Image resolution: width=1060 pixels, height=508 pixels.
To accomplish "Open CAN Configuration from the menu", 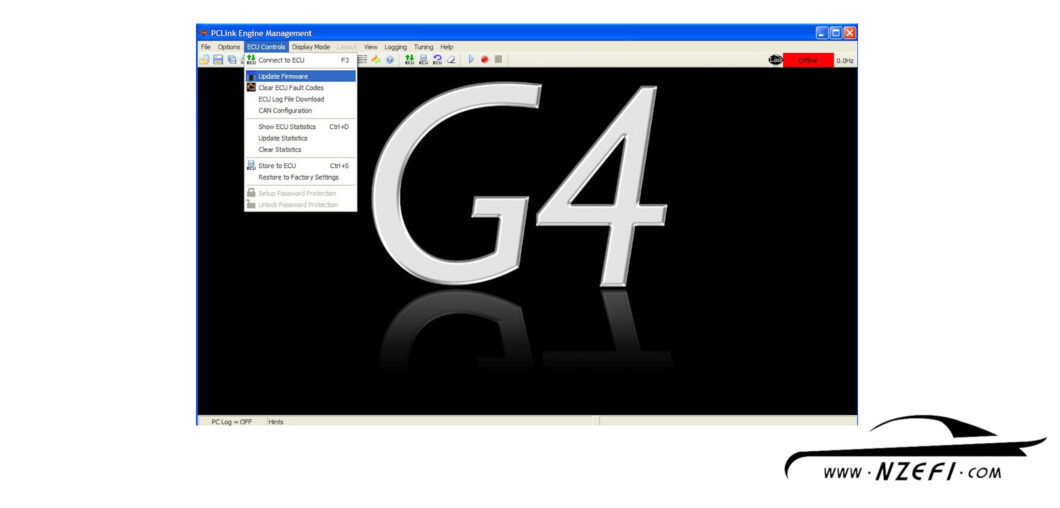I will (x=300, y=110).
